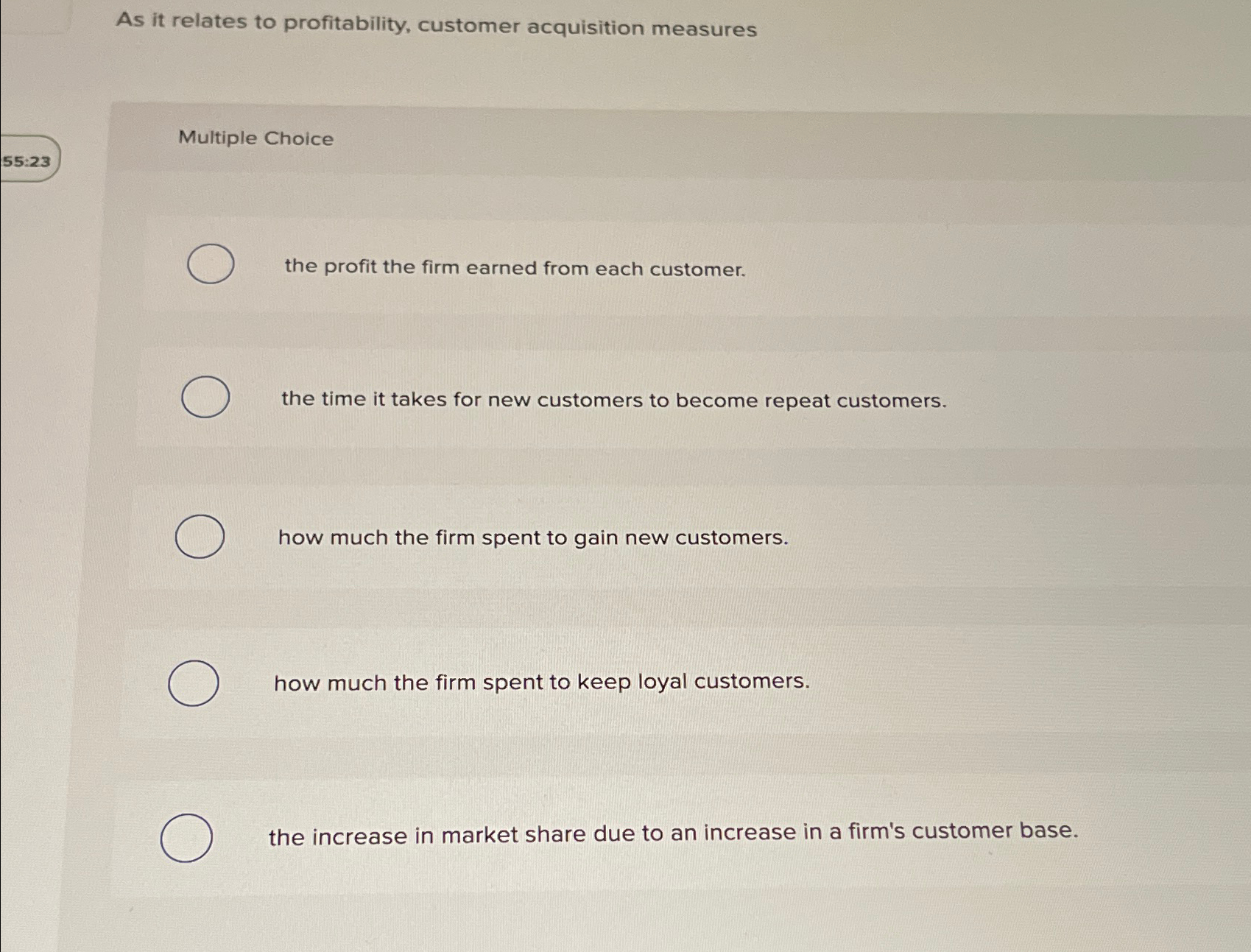
Task: Click answer text 'keep loyal customers'
Action: click(540, 683)
